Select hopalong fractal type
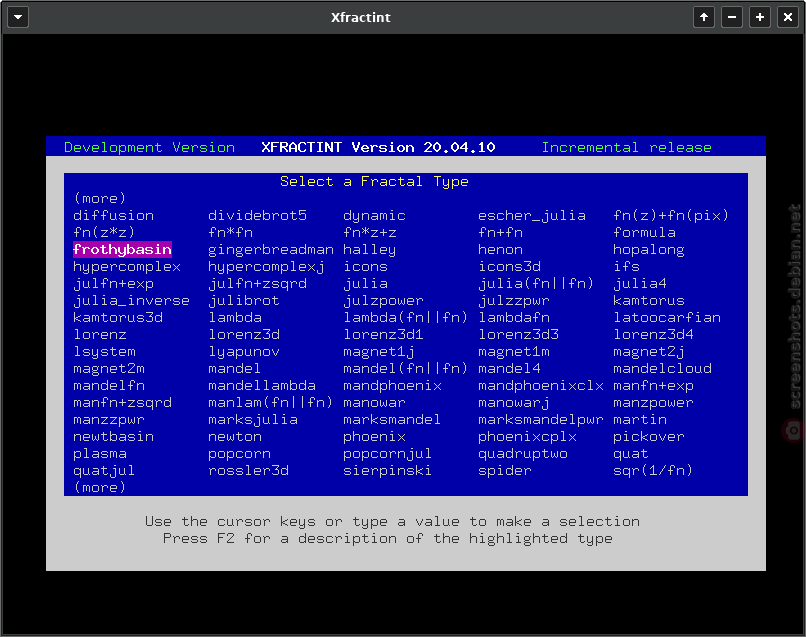 pyautogui.click(x=649, y=249)
